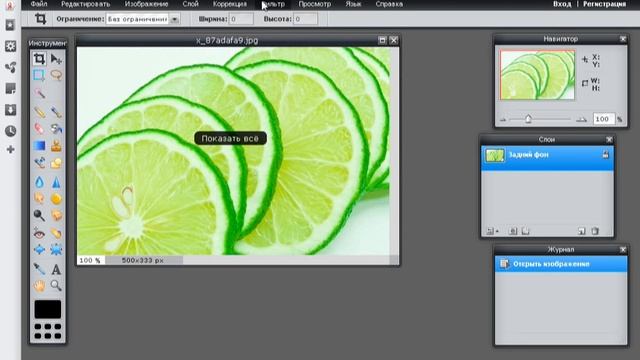Click the Navigator zoom percentage field
640x360 pixels.
click(x=603, y=119)
